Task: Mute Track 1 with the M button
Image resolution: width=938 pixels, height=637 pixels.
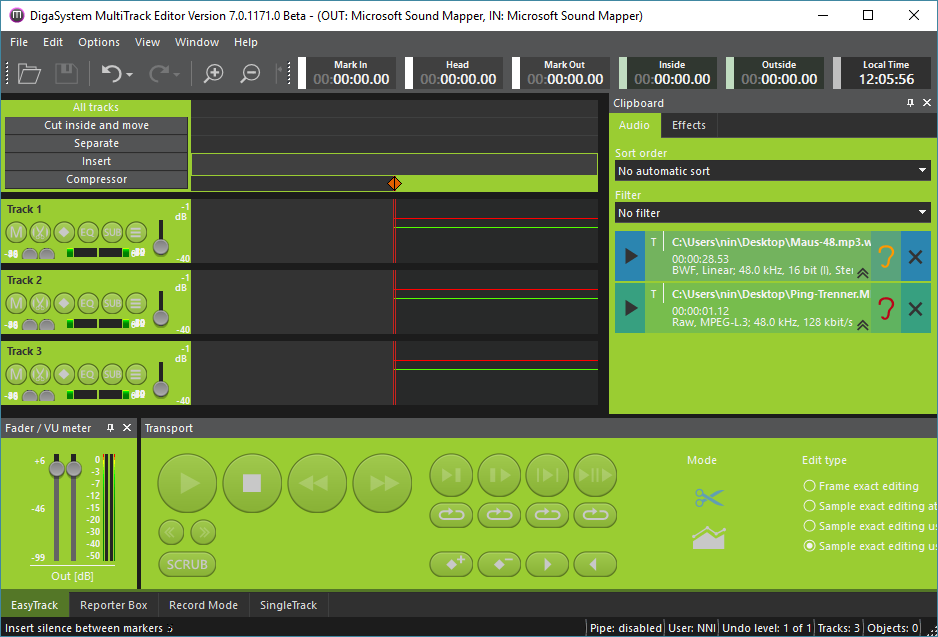Action: click(16, 232)
